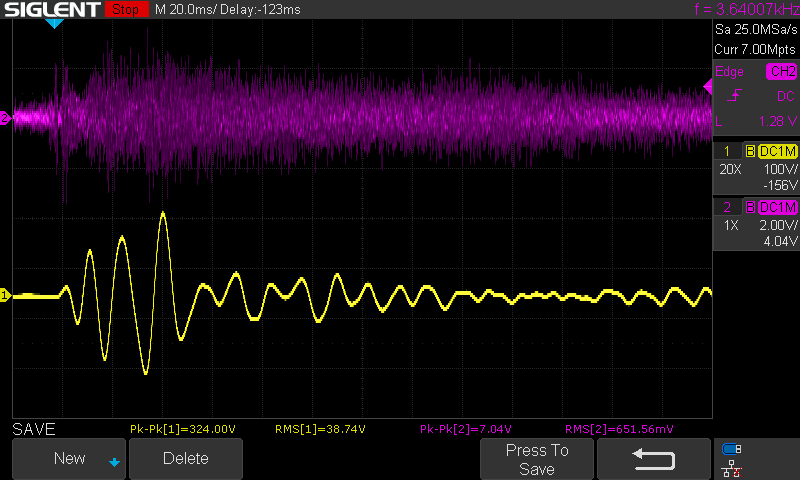Click the channel 1 ground level marker

(x=5, y=295)
